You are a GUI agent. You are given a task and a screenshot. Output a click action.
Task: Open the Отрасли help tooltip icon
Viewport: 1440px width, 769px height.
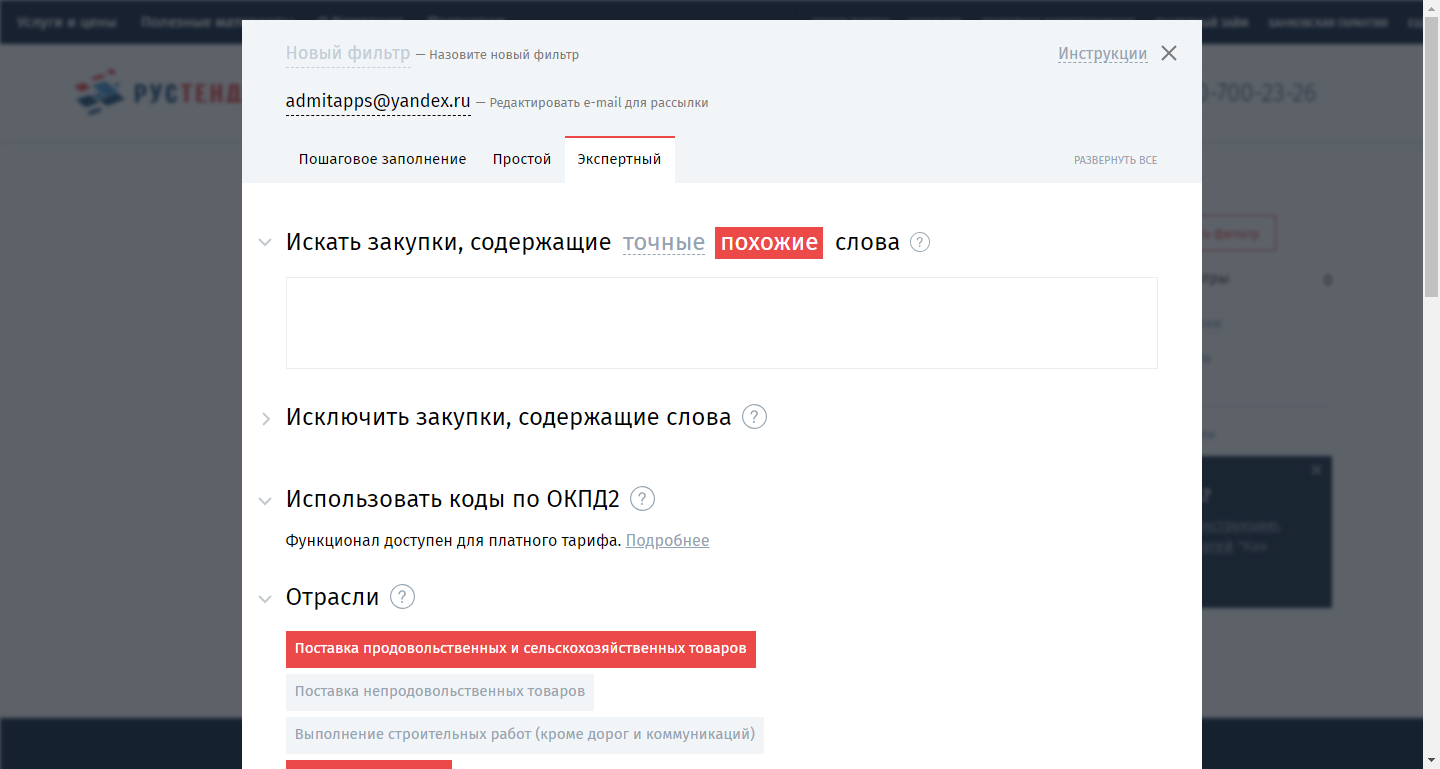[402, 597]
